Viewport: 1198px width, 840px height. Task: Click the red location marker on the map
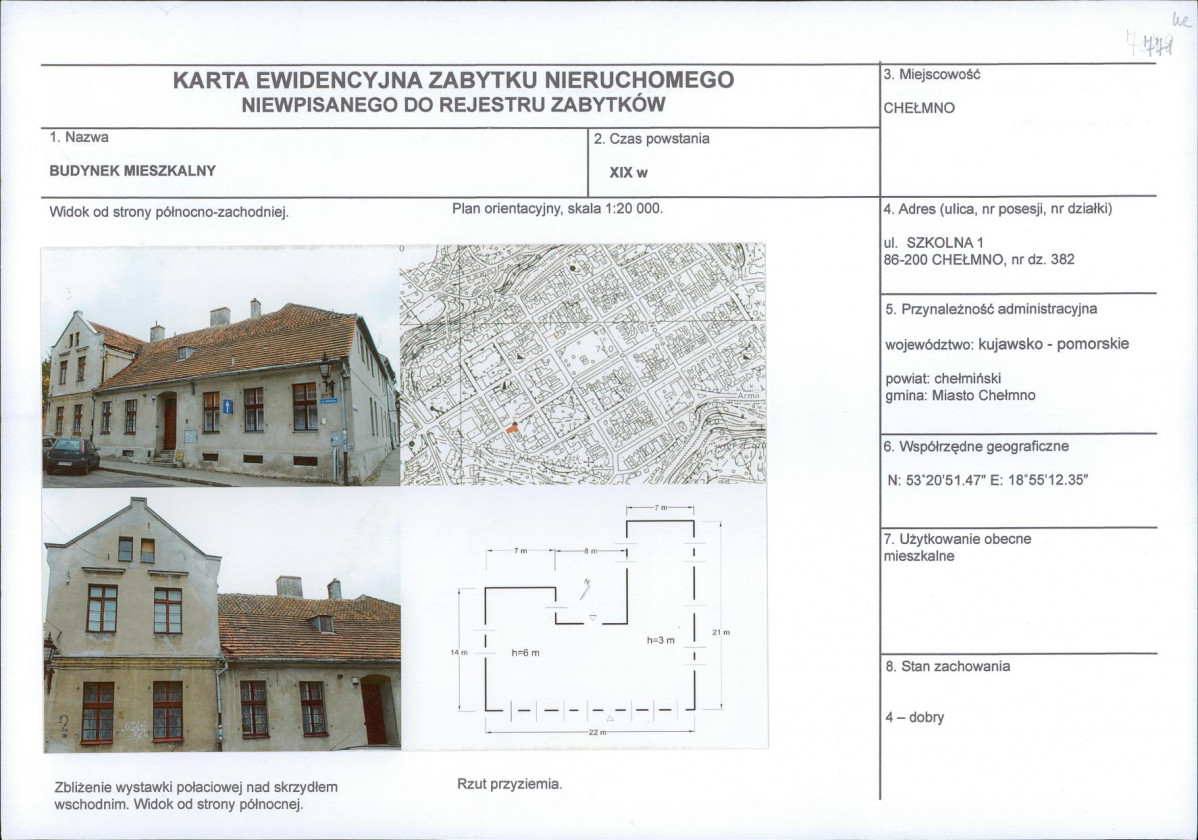click(514, 427)
